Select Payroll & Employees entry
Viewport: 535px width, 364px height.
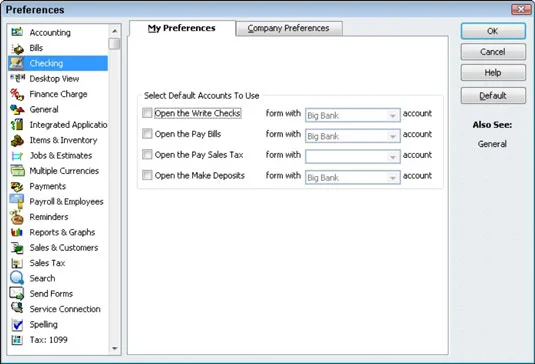pos(67,202)
